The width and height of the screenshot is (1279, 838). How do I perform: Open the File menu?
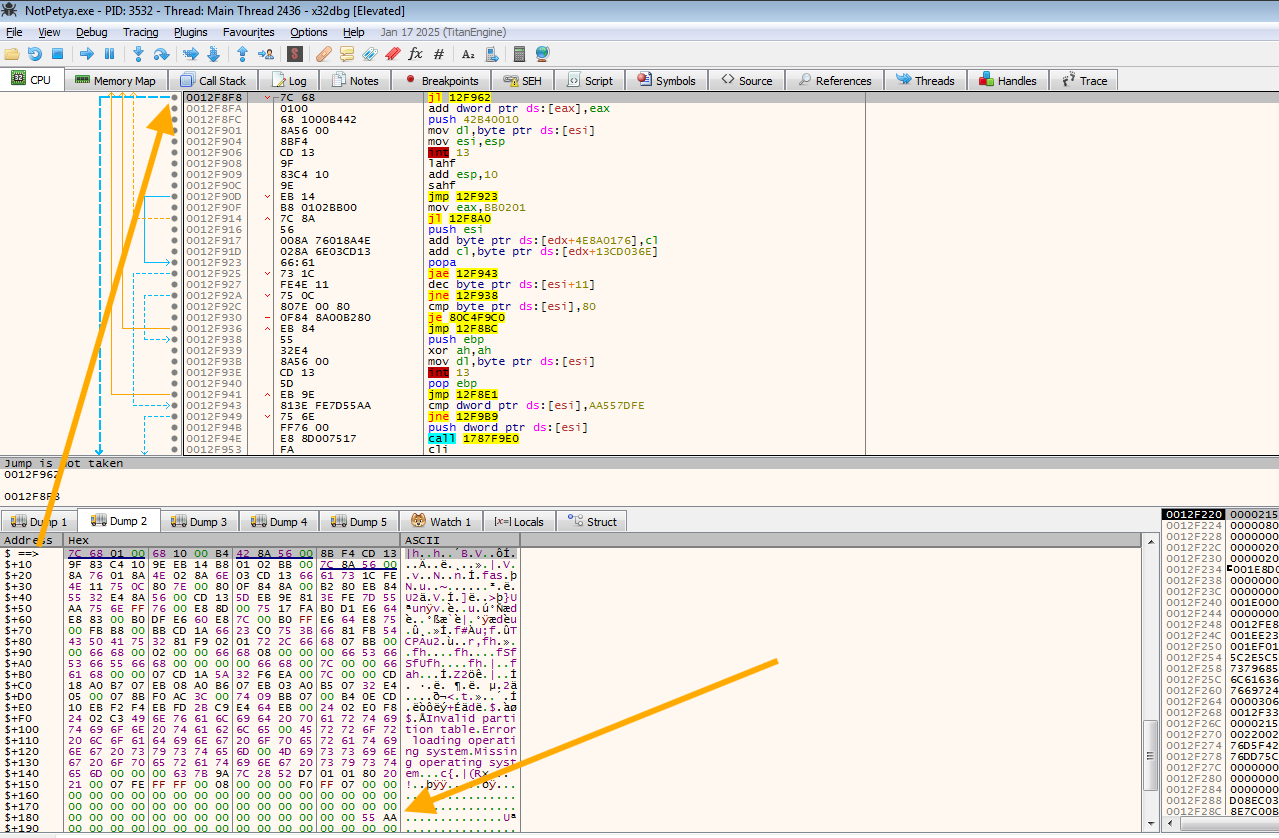(x=14, y=32)
